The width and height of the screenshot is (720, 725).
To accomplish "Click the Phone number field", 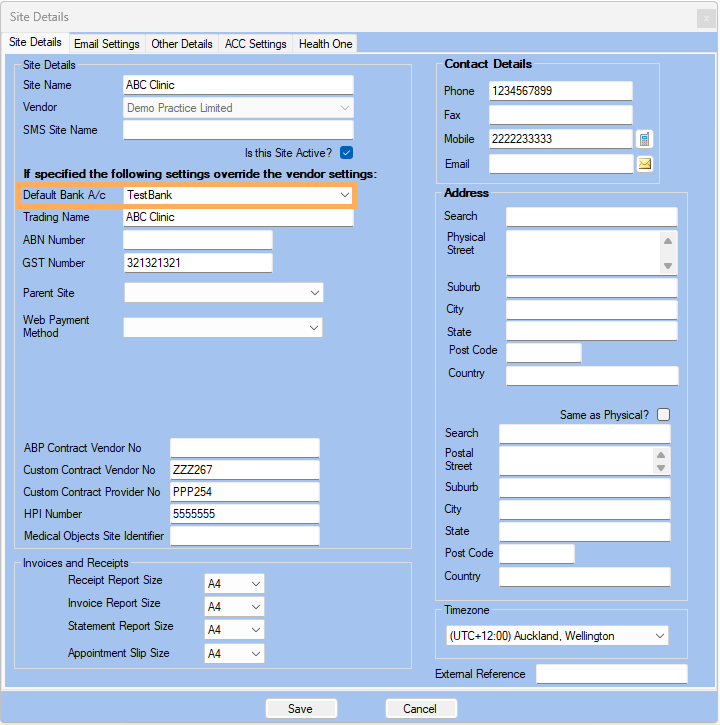I will coord(560,91).
